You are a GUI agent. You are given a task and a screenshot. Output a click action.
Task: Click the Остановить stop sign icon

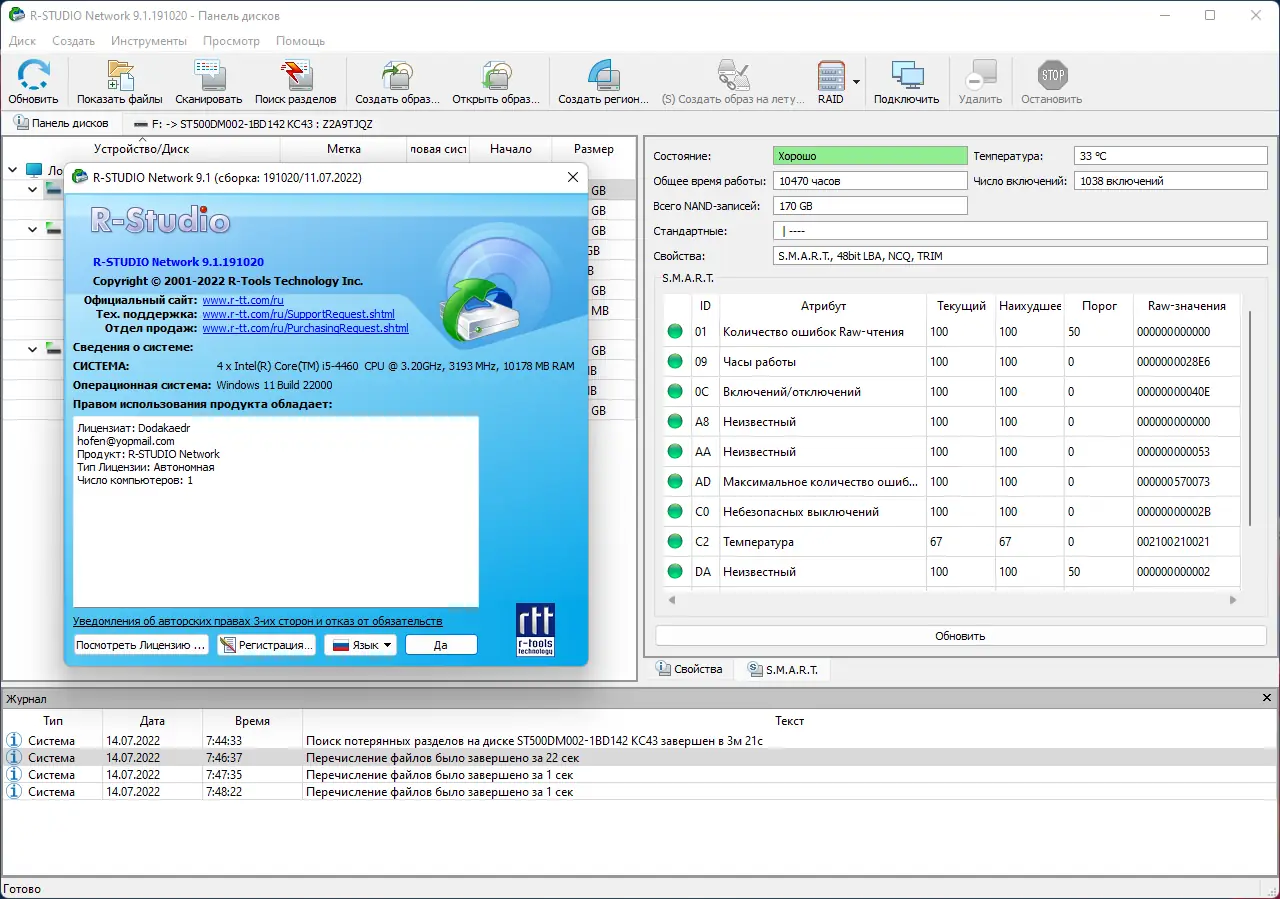click(1052, 75)
